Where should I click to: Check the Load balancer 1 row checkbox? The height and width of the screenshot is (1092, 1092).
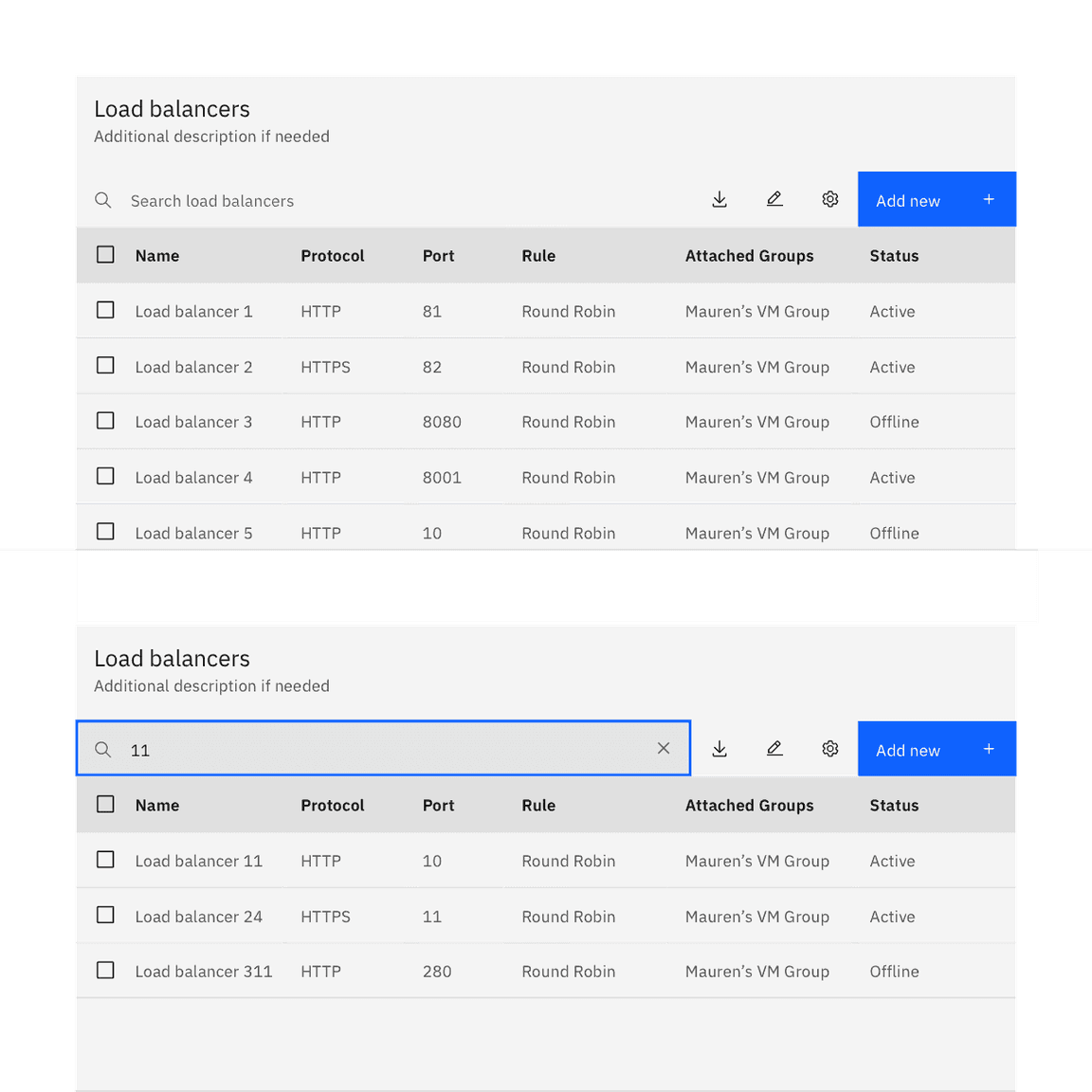tap(105, 310)
